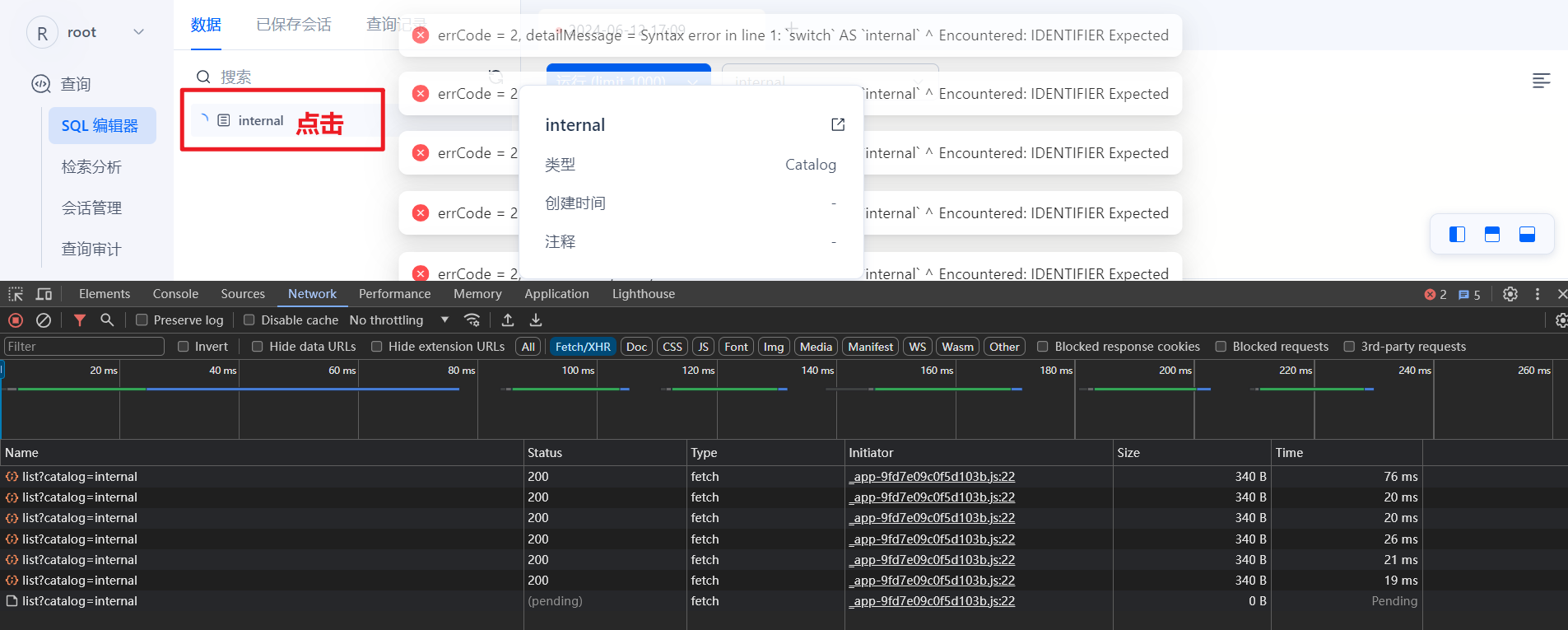Select the bottom panel layout icon
The width and height of the screenshot is (1568, 630).
[x=1528, y=235]
